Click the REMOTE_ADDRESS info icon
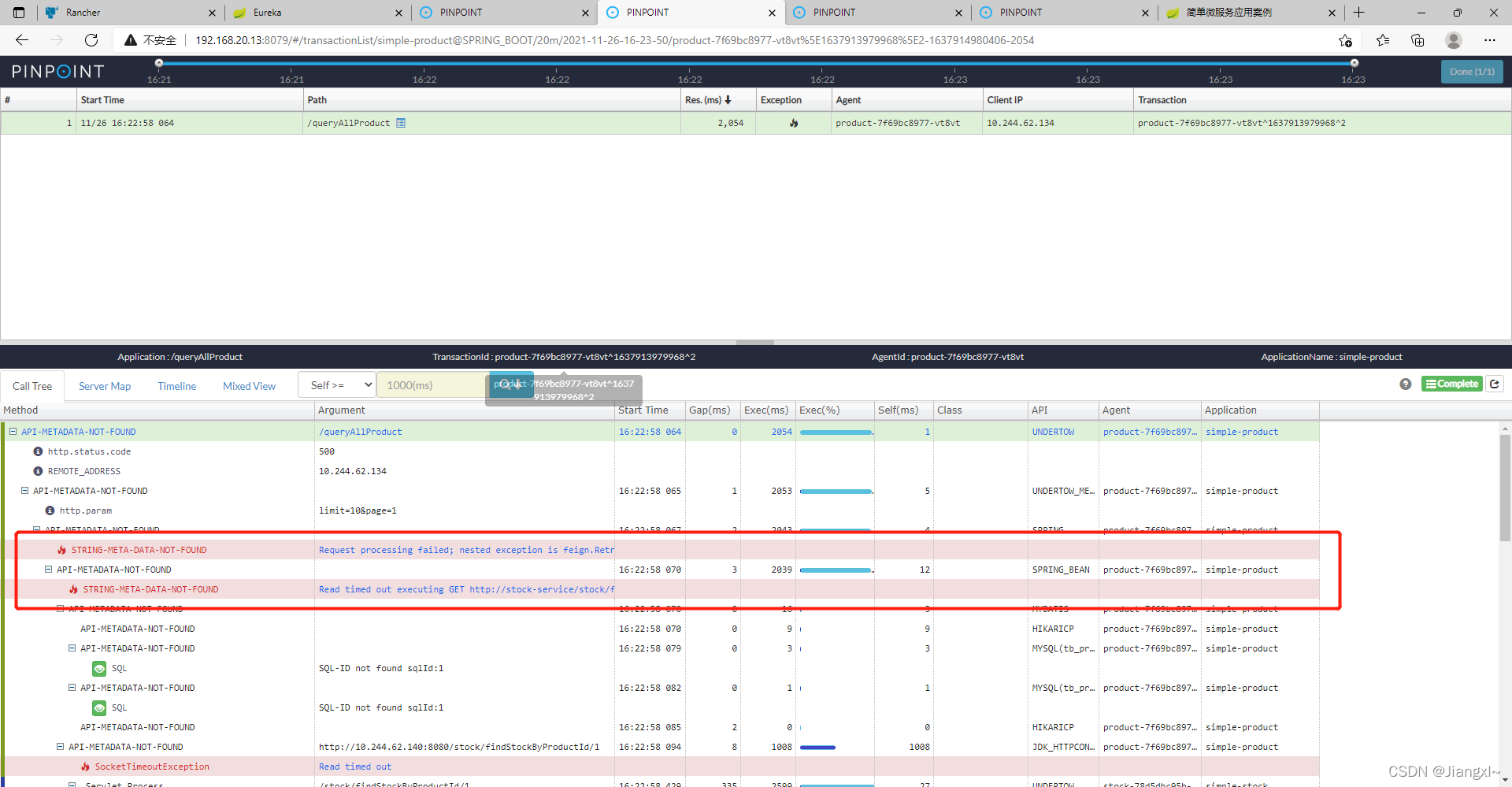The height and width of the screenshot is (787, 1512). pyautogui.click(x=38, y=471)
